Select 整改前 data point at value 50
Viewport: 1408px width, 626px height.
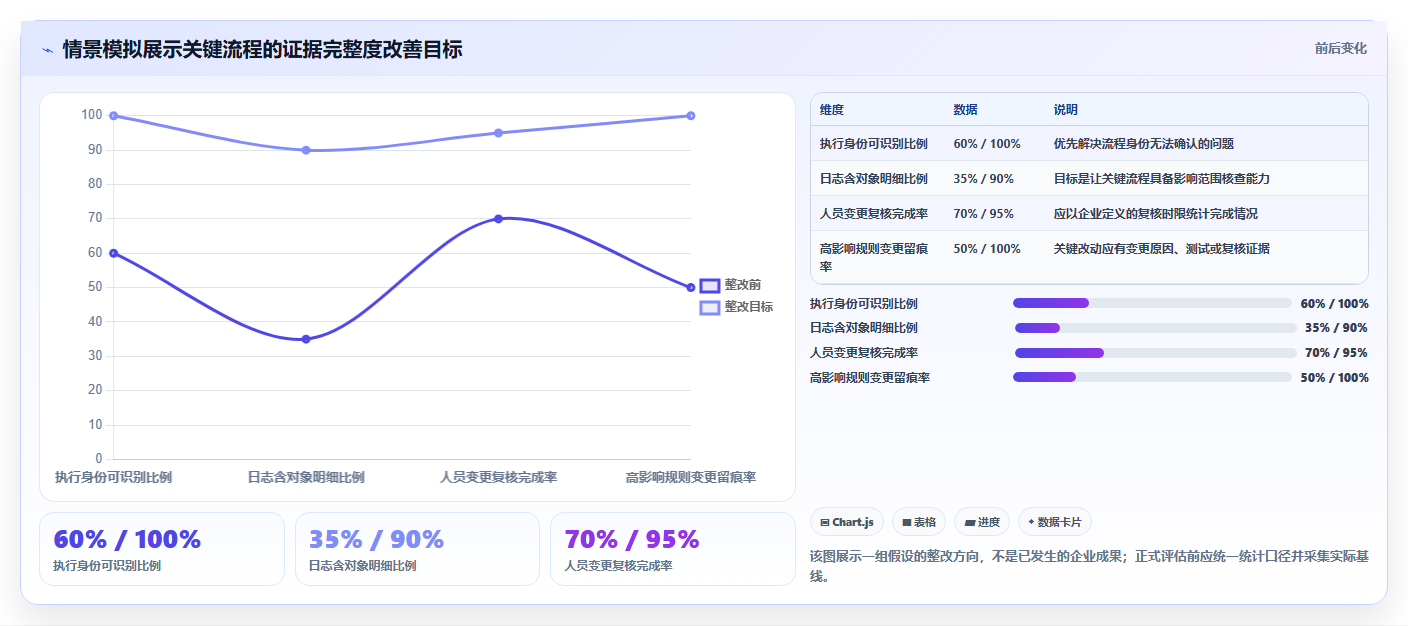click(x=691, y=288)
